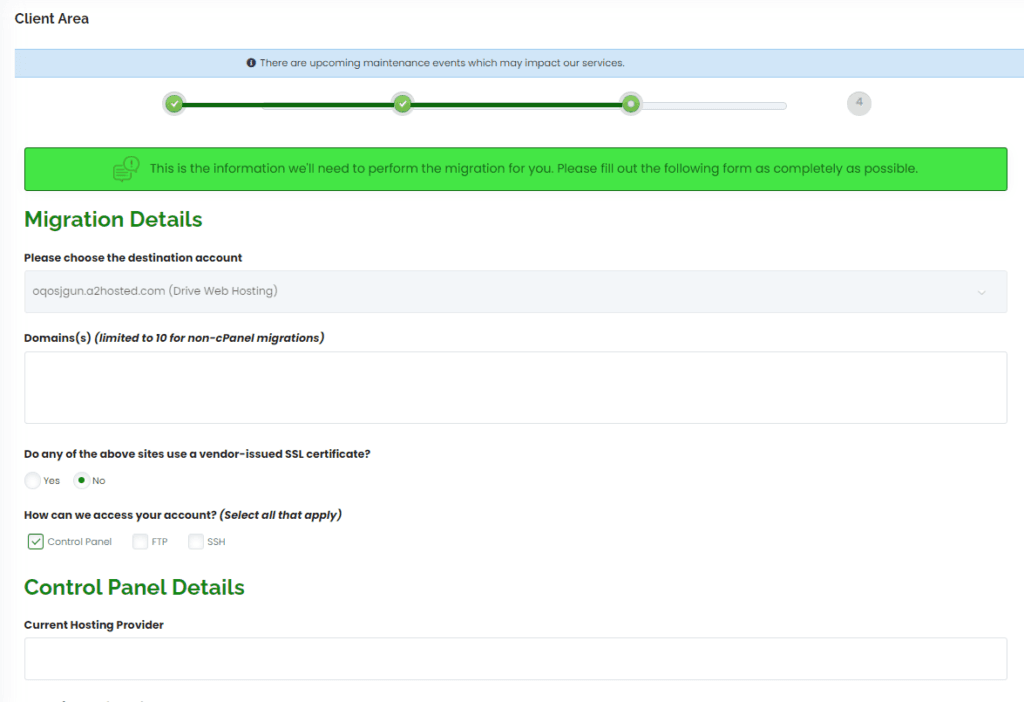The width and height of the screenshot is (1024, 702).
Task: Select No for vendor-issued SSL certificate
Action: pos(82,481)
